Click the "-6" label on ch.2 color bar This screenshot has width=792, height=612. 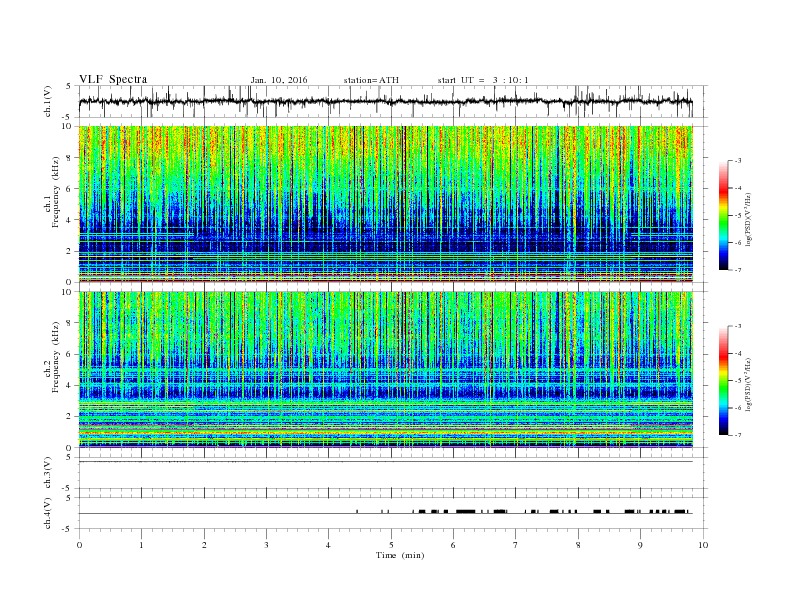click(x=738, y=408)
